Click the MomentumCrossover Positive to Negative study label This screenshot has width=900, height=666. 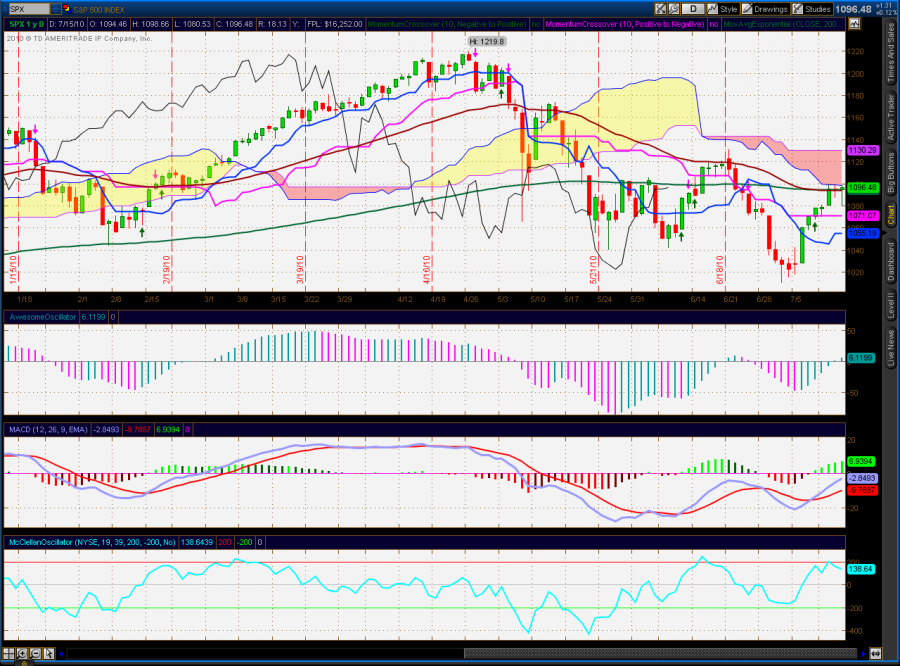624,24
